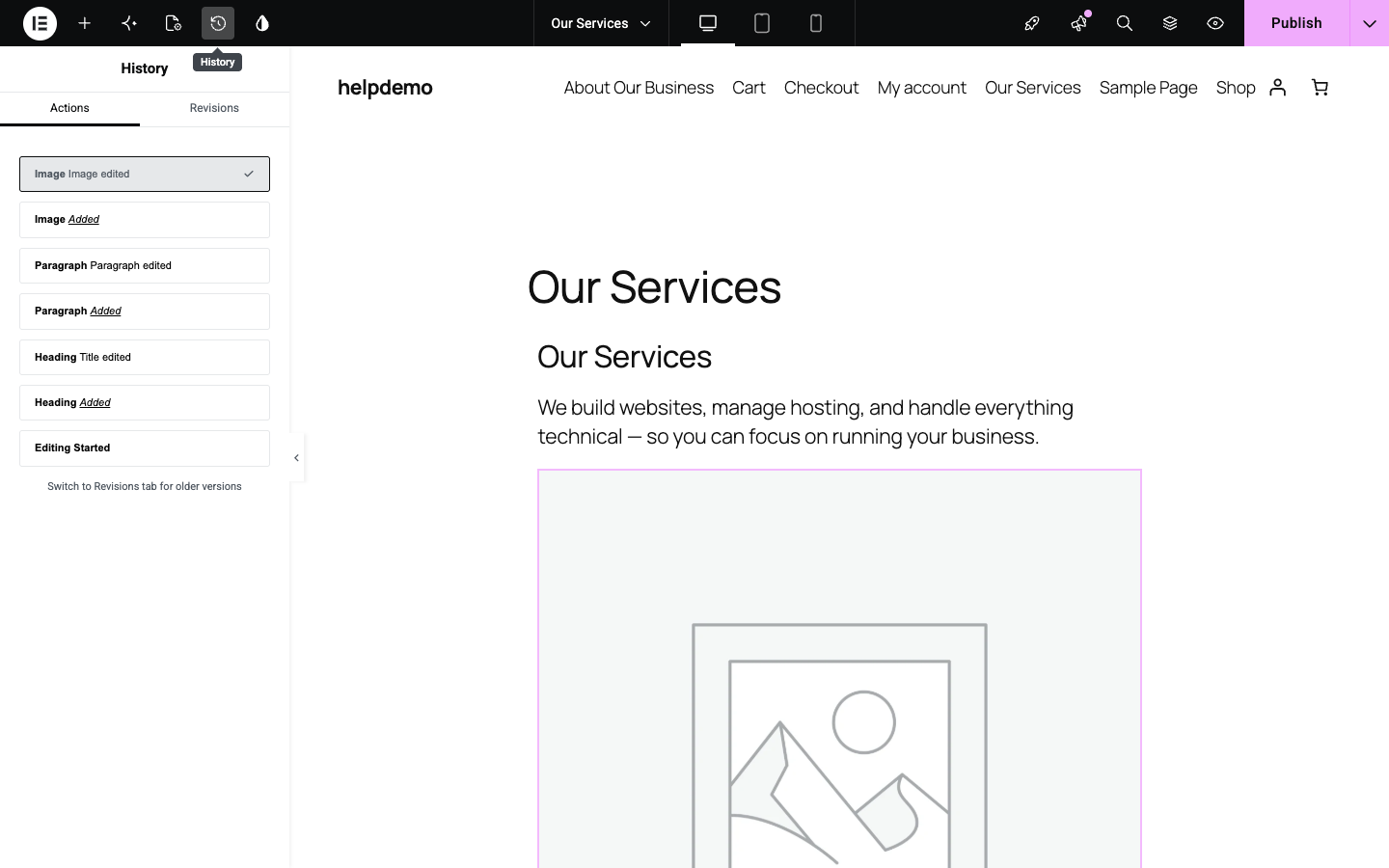Click the History panel title

coord(145,68)
